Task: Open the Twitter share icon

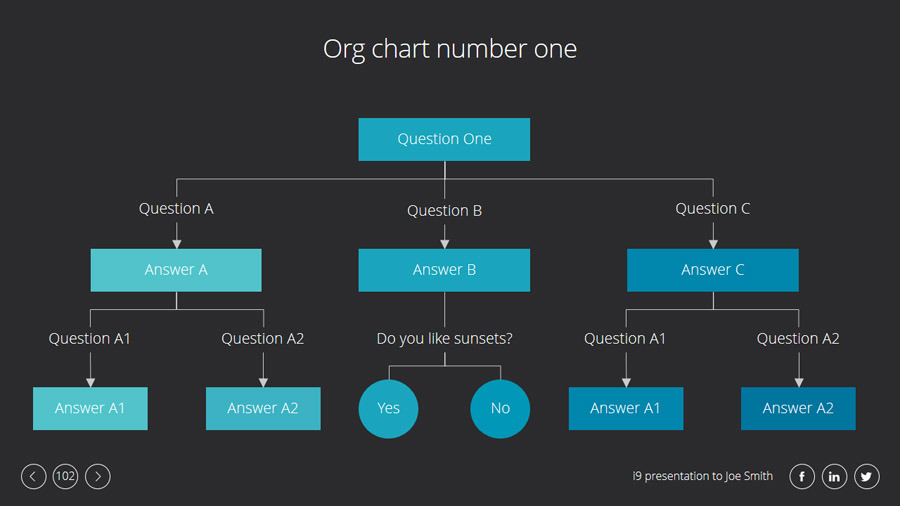Action: coord(867,476)
